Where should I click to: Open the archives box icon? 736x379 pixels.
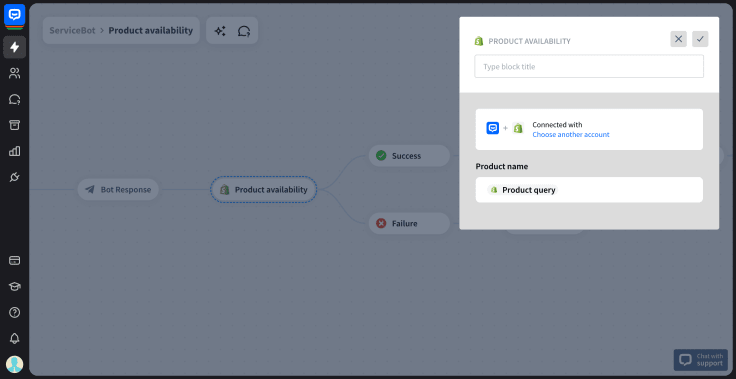[x=15, y=125]
